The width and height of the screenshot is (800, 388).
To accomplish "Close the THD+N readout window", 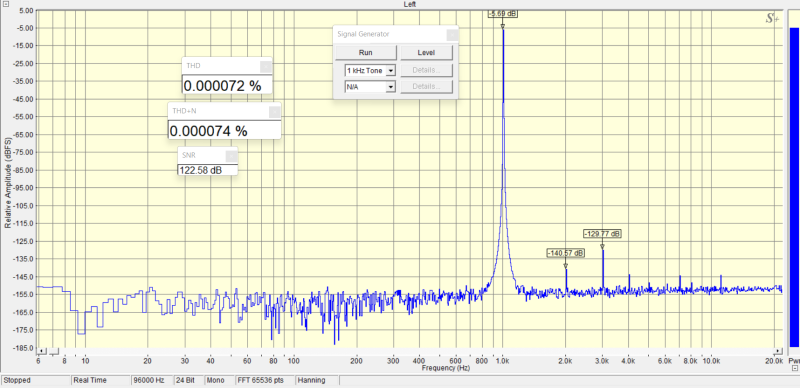I will [x=274, y=111].
